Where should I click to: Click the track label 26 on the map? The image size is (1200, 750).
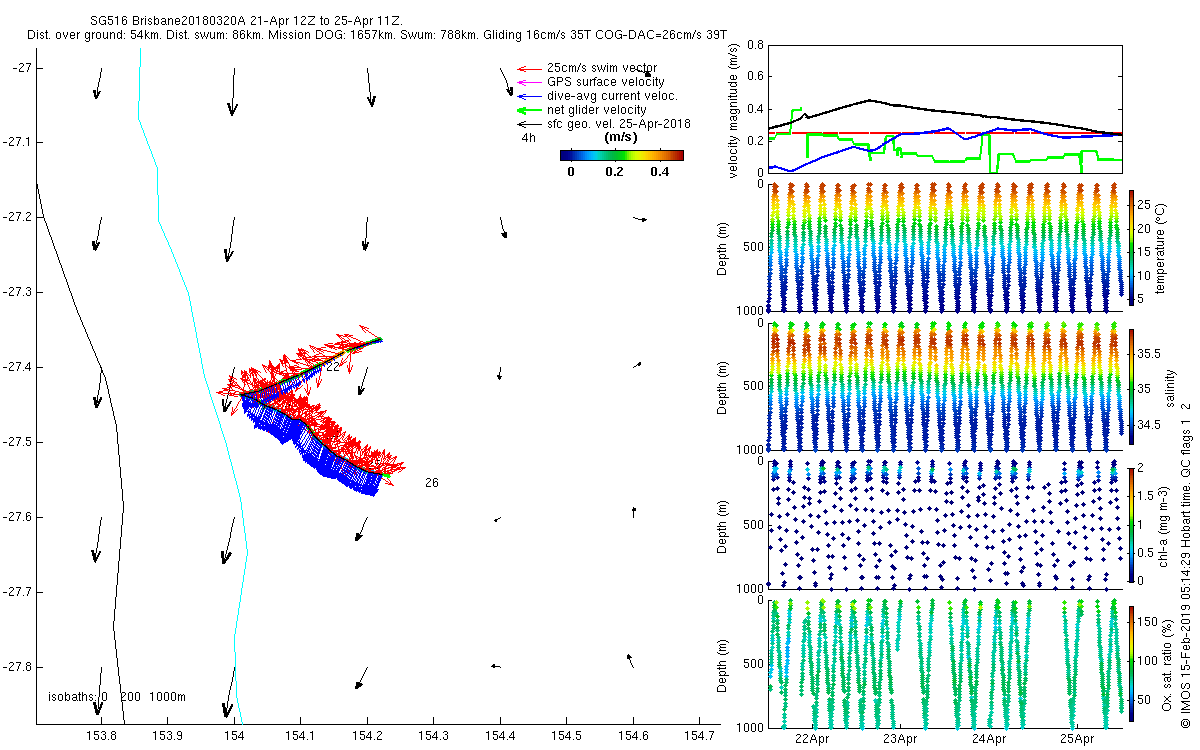tap(432, 483)
